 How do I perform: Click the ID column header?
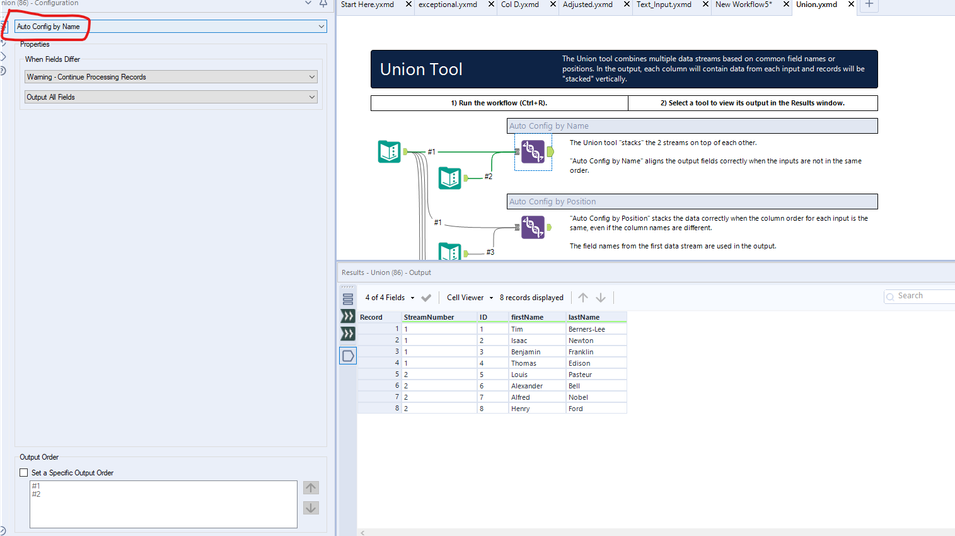493,317
